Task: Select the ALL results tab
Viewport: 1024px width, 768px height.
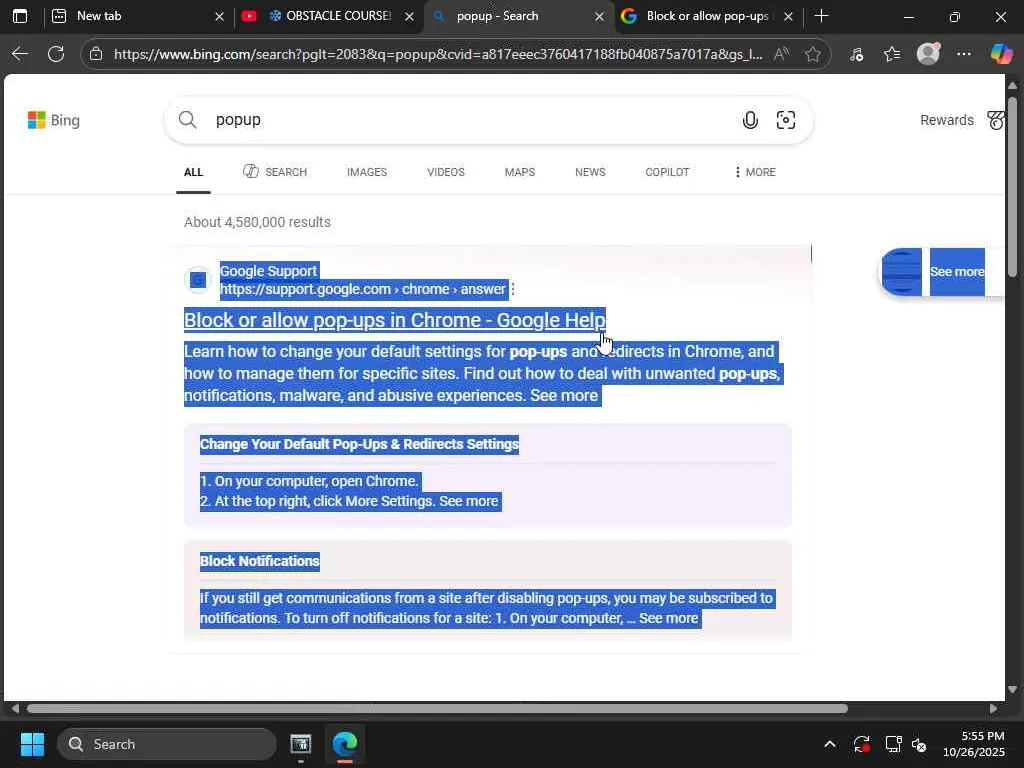Action: coord(193,172)
